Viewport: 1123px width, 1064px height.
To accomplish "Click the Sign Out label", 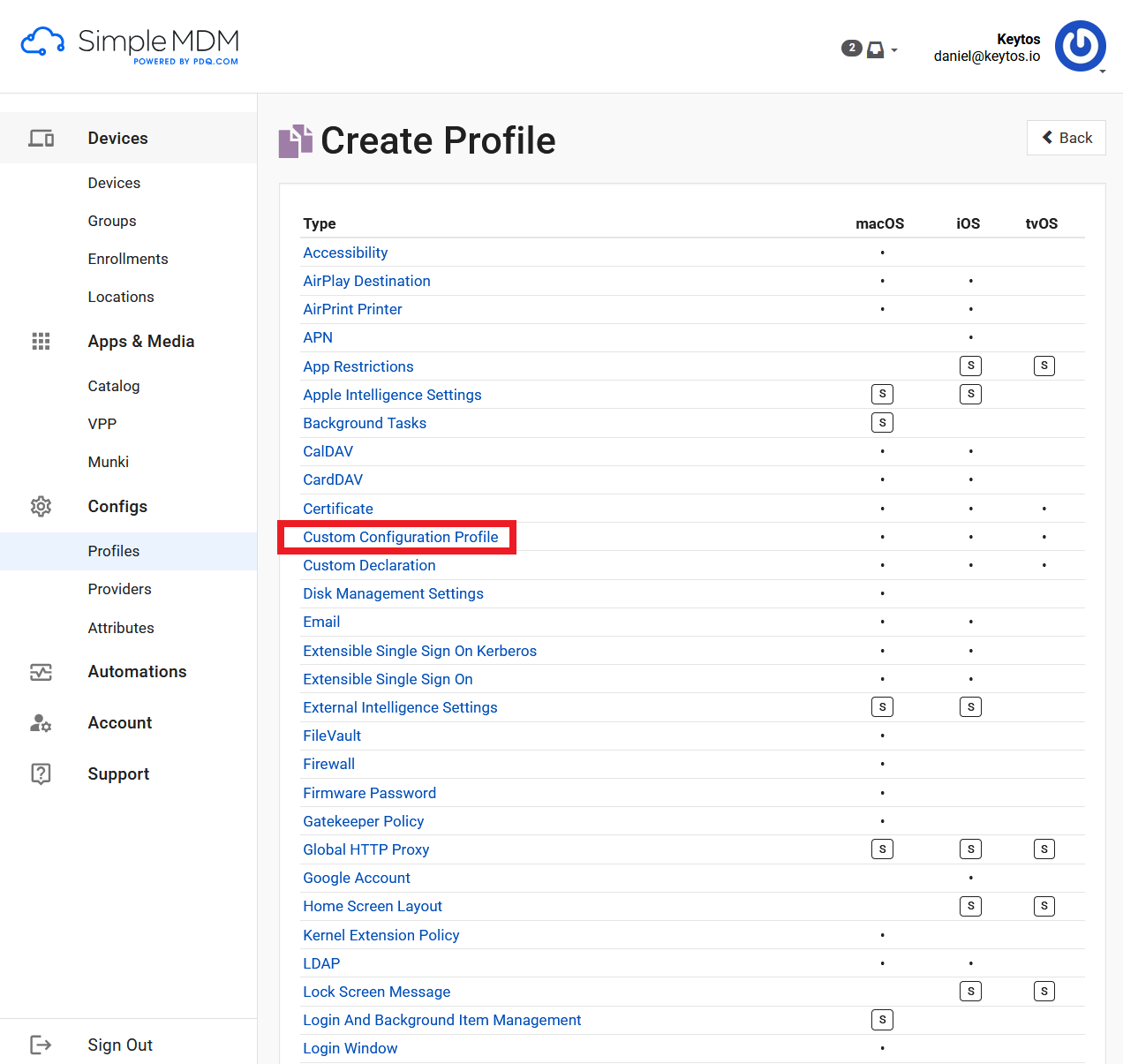I will (x=120, y=1045).
